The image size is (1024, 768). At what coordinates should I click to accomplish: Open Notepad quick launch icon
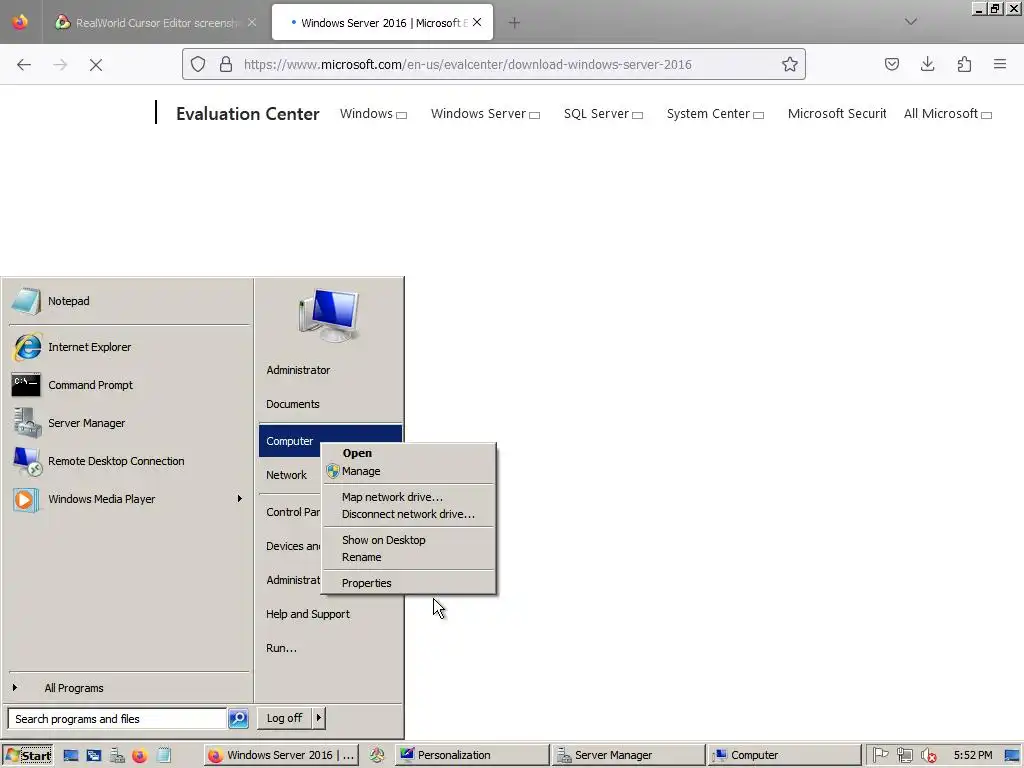163,756
